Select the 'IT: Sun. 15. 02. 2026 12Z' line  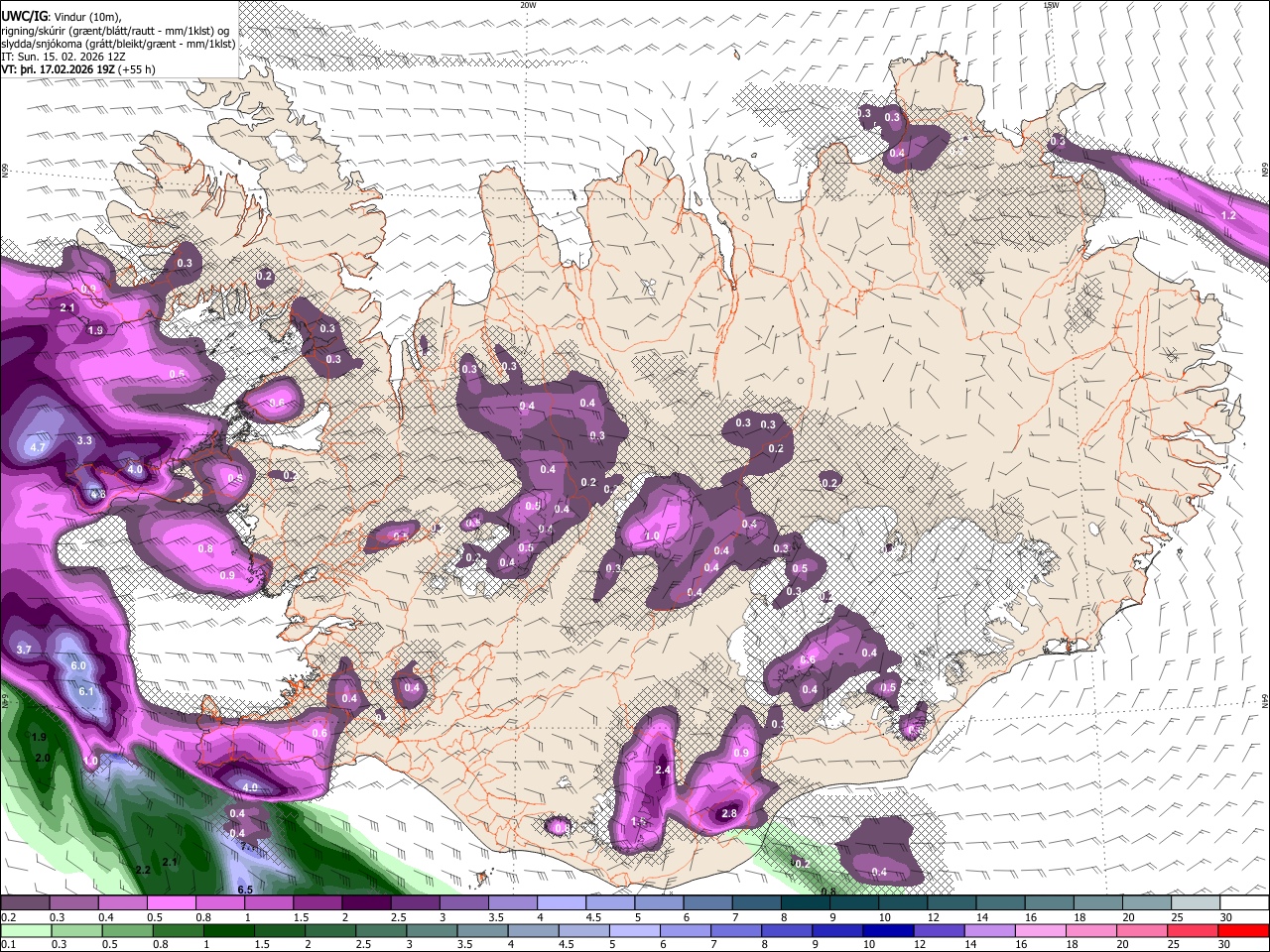pos(63,57)
